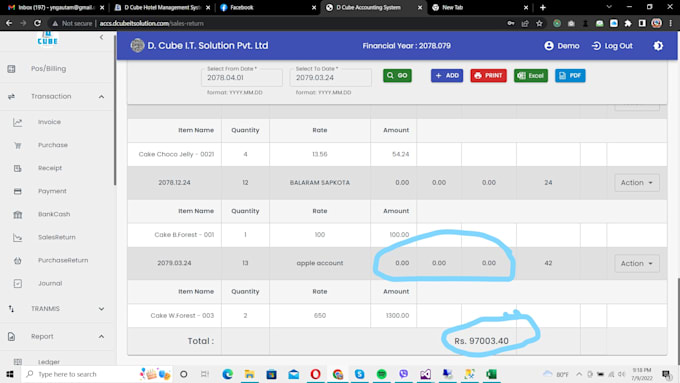Click the BankCash building icon
The height and width of the screenshot is (383, 680).
coord(17,214)
